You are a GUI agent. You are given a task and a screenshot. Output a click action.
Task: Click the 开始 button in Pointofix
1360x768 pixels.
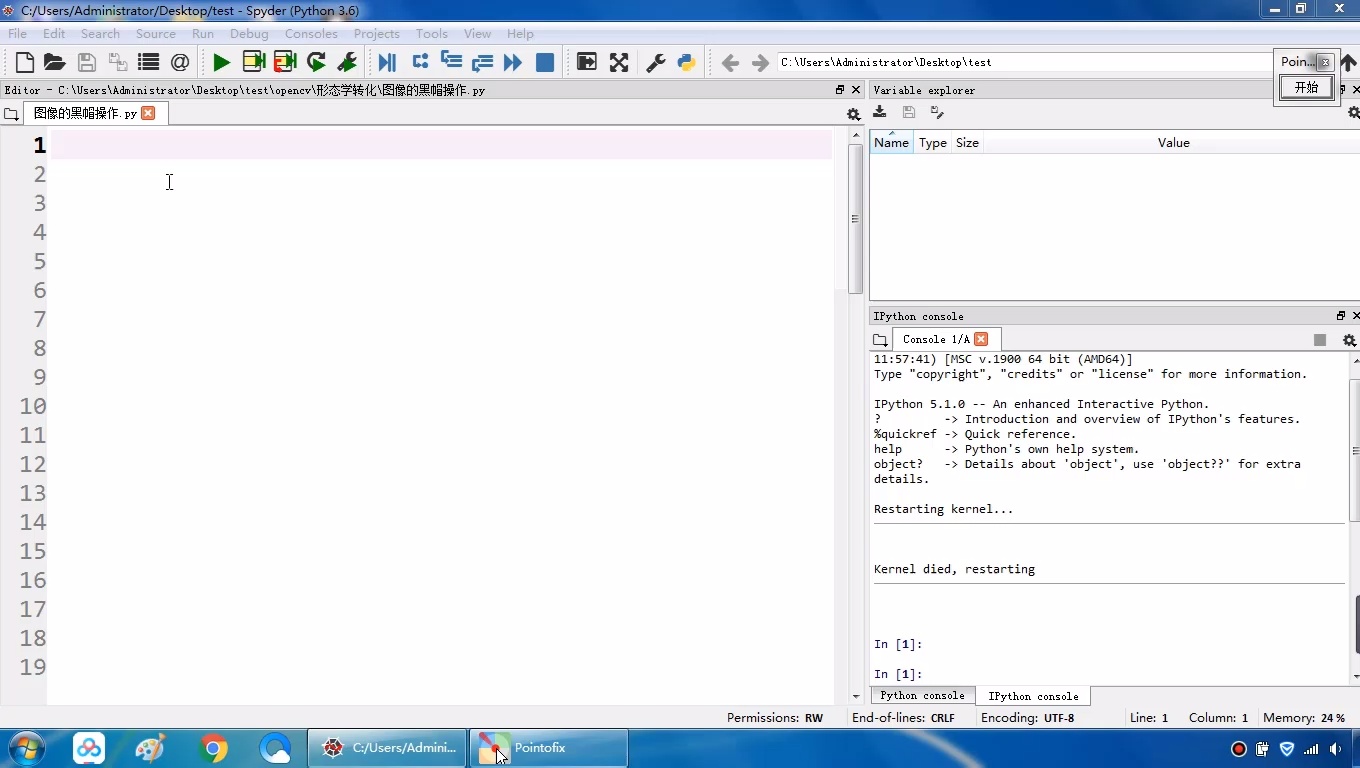1306,88
